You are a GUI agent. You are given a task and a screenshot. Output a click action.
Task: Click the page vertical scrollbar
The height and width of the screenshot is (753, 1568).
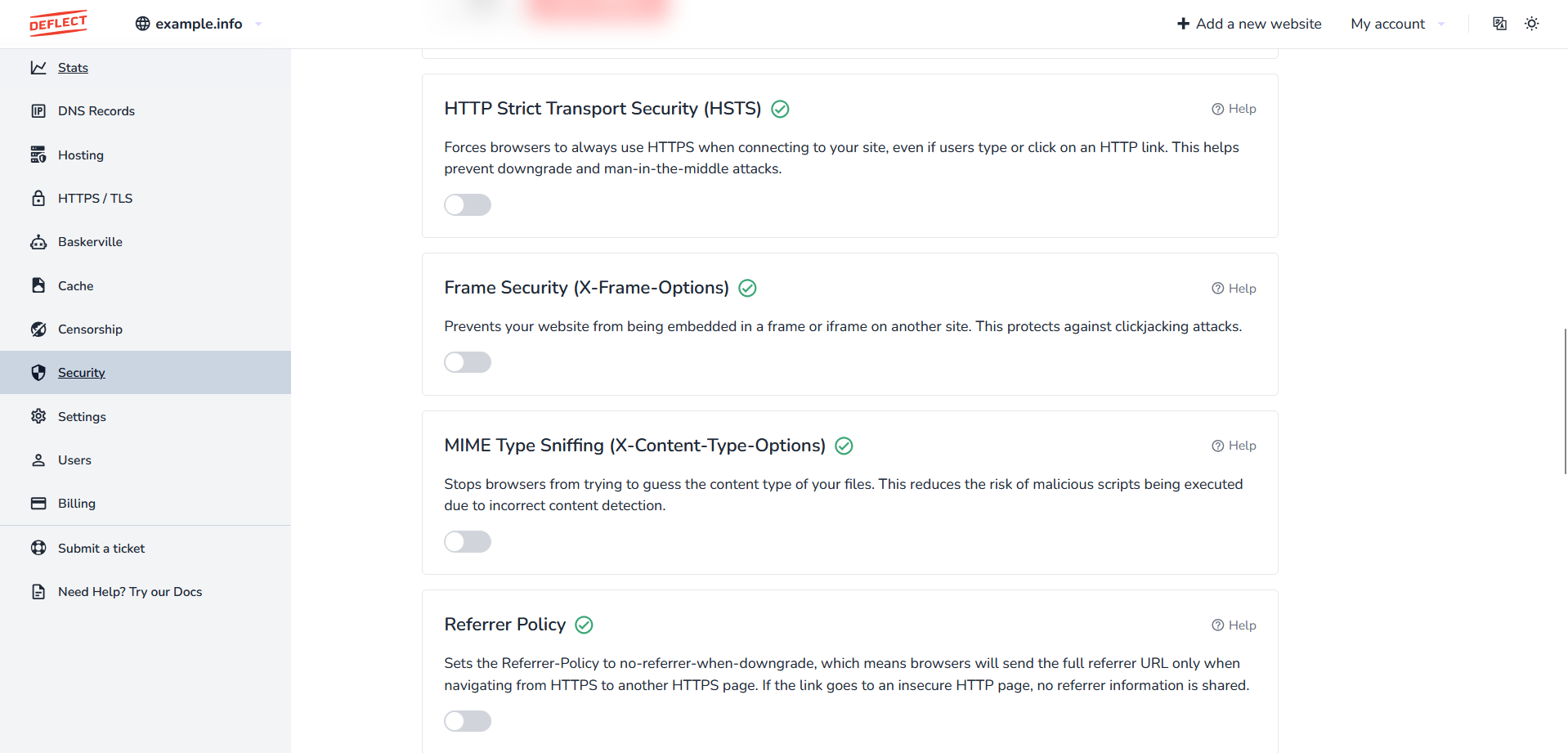click(1565, 401)
